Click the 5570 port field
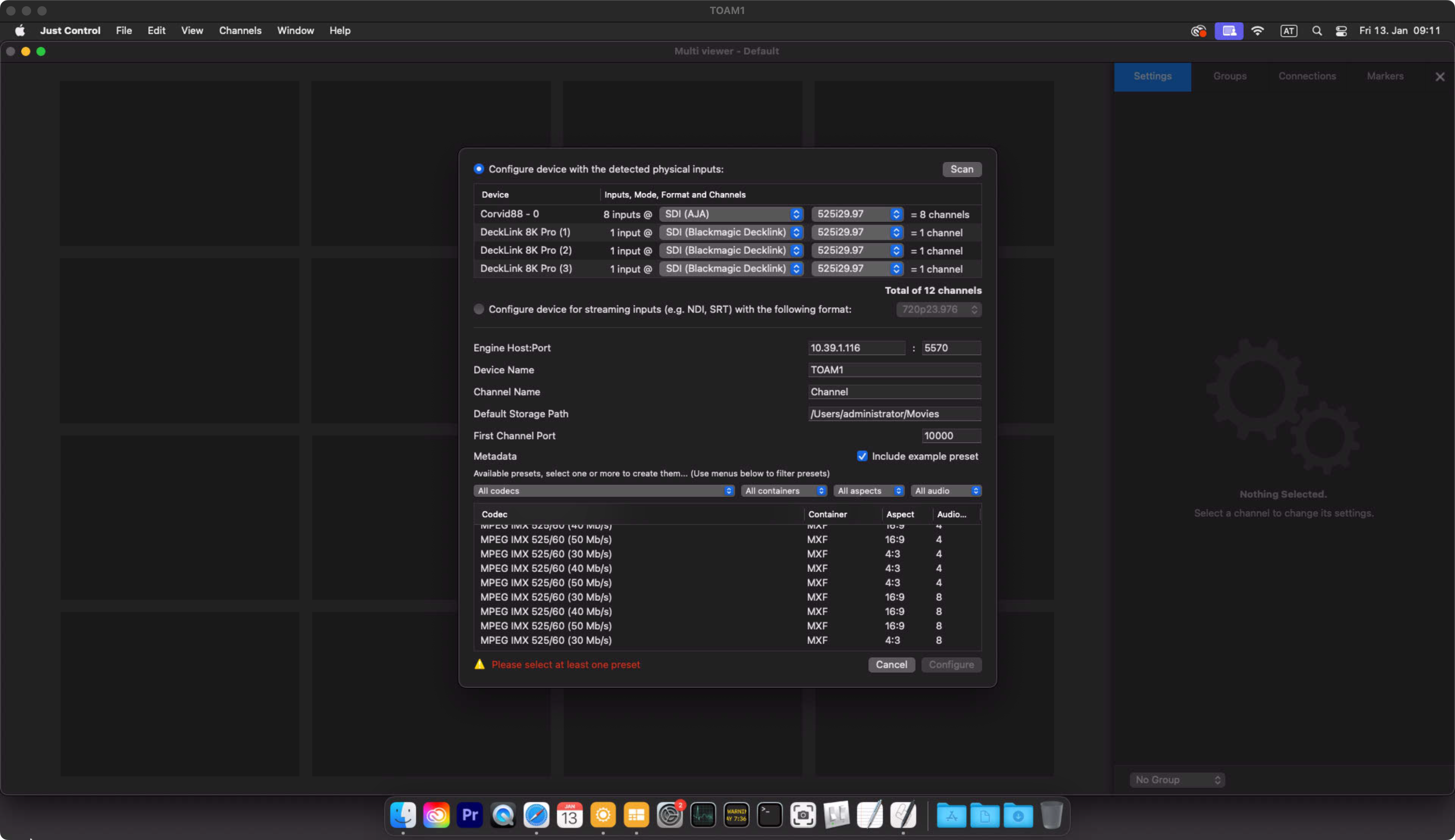The height and width of the screenshot is (840, 1455). click(951, 348)
